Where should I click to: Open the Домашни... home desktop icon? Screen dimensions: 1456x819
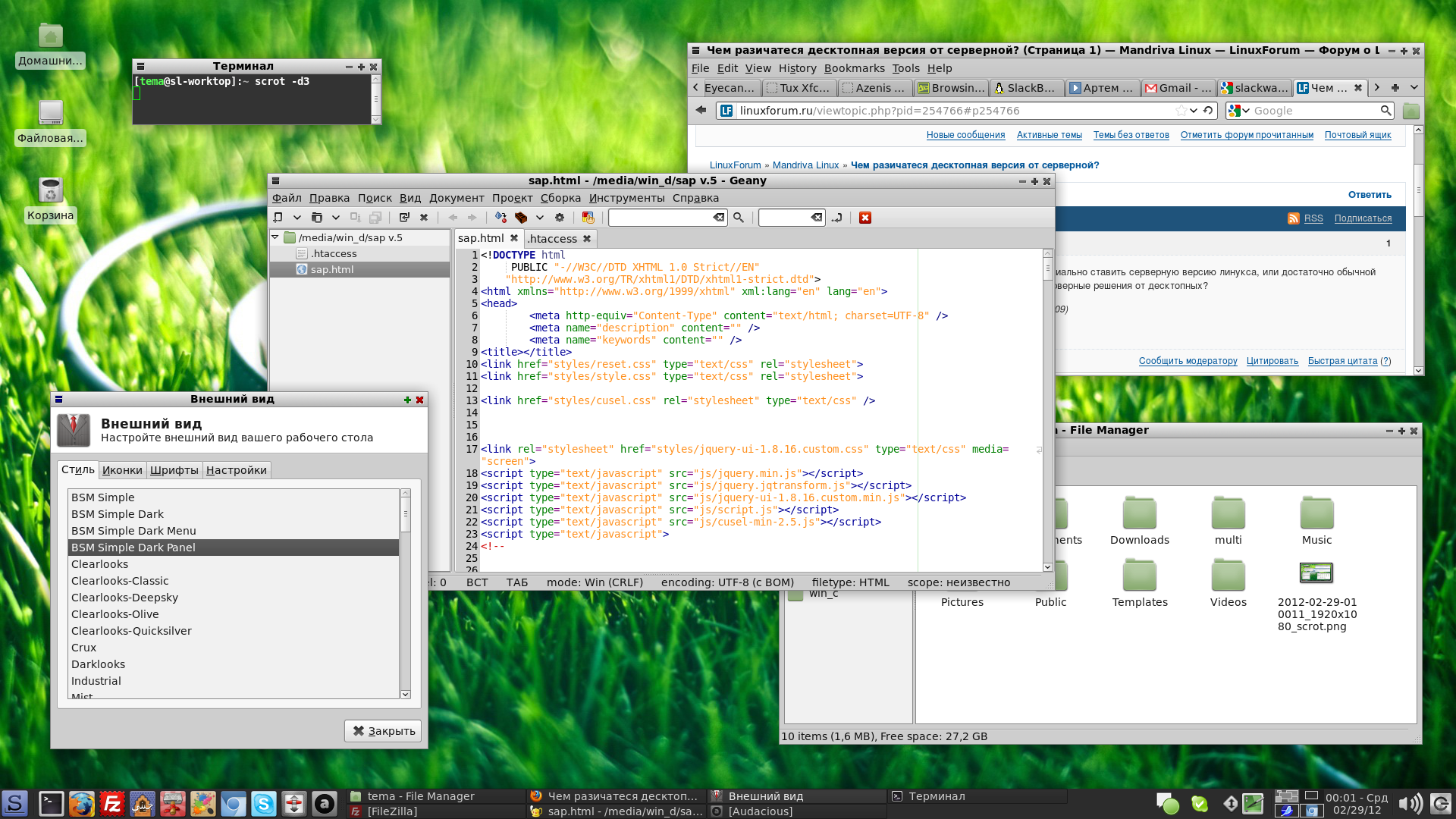(x=51, y=45)
